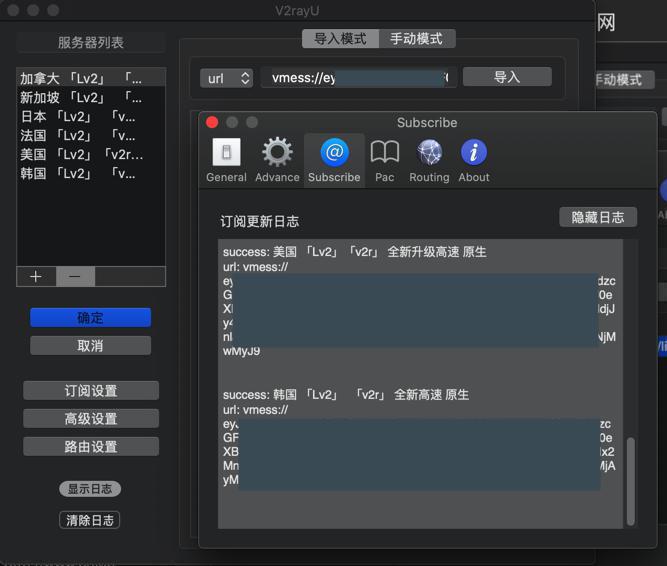Open 路由设置 settings
667x566 pixels.
tap(91, 447)
